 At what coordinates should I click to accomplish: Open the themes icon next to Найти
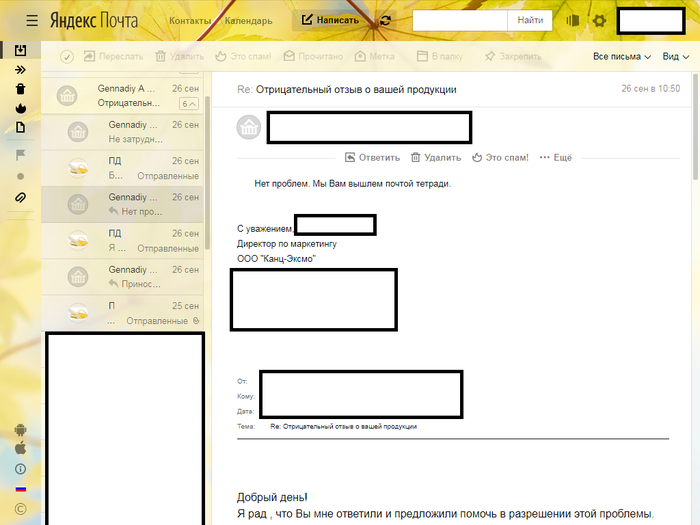(573, 20)
